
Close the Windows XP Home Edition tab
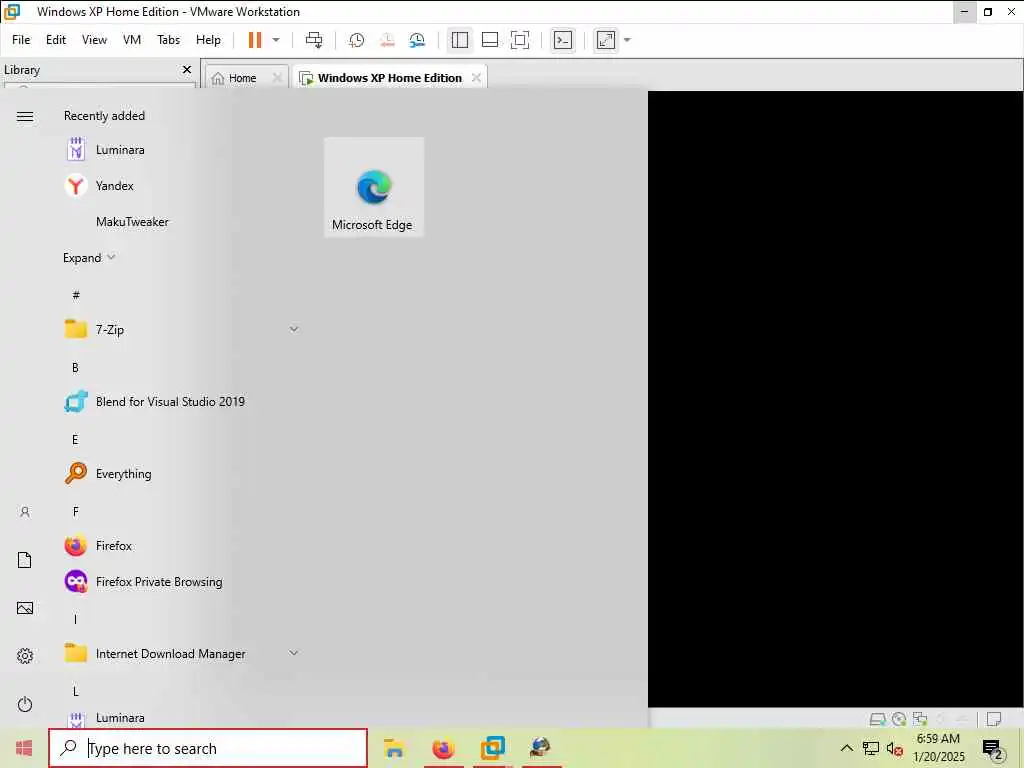(477, 78)
